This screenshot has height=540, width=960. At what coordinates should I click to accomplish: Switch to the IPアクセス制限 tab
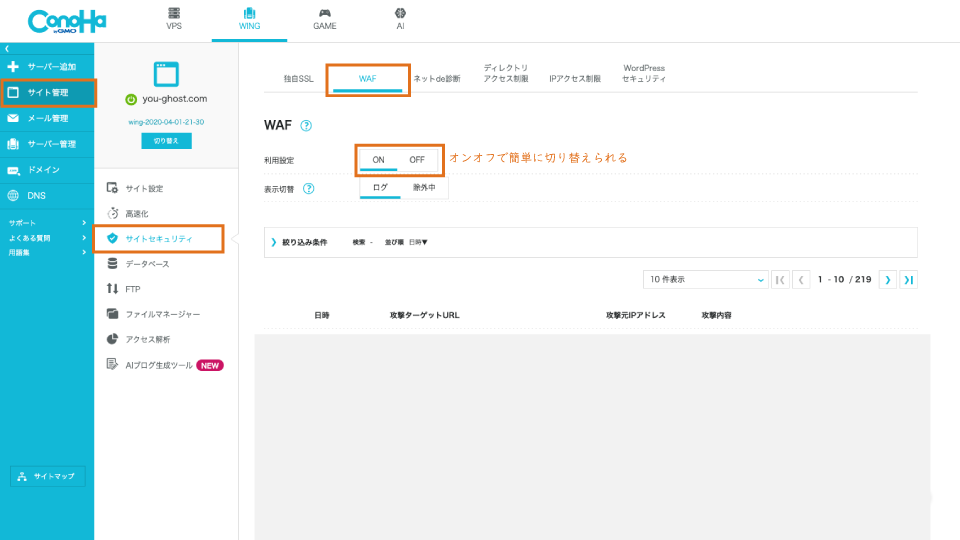[x=575, y=78]
